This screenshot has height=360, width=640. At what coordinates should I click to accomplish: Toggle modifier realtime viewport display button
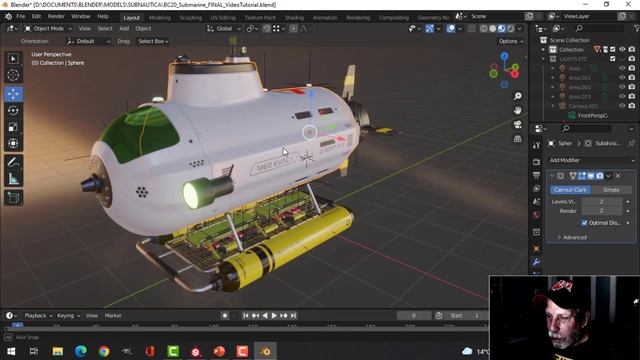tap(591, 176)
